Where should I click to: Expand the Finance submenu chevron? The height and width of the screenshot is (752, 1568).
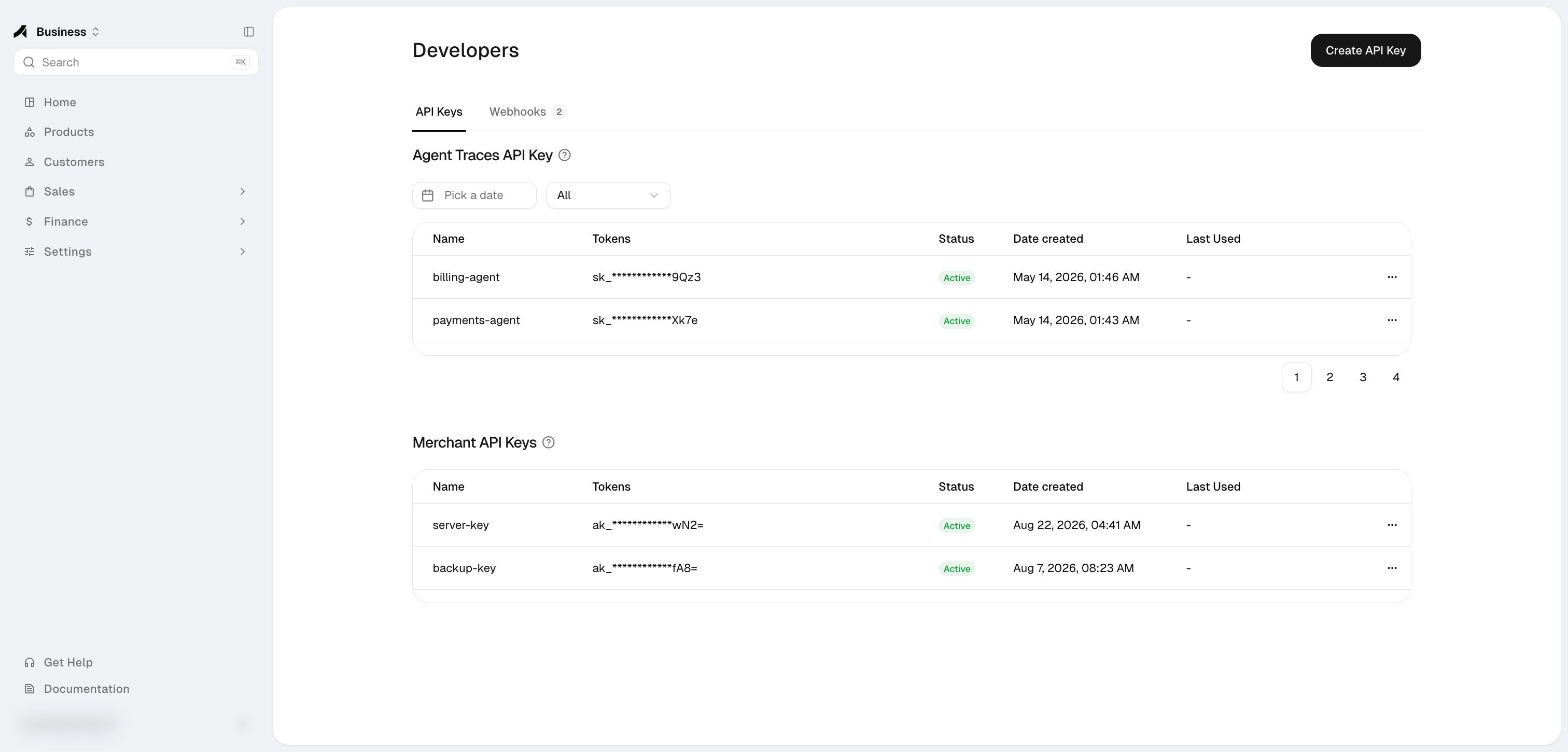coord(242,221)
